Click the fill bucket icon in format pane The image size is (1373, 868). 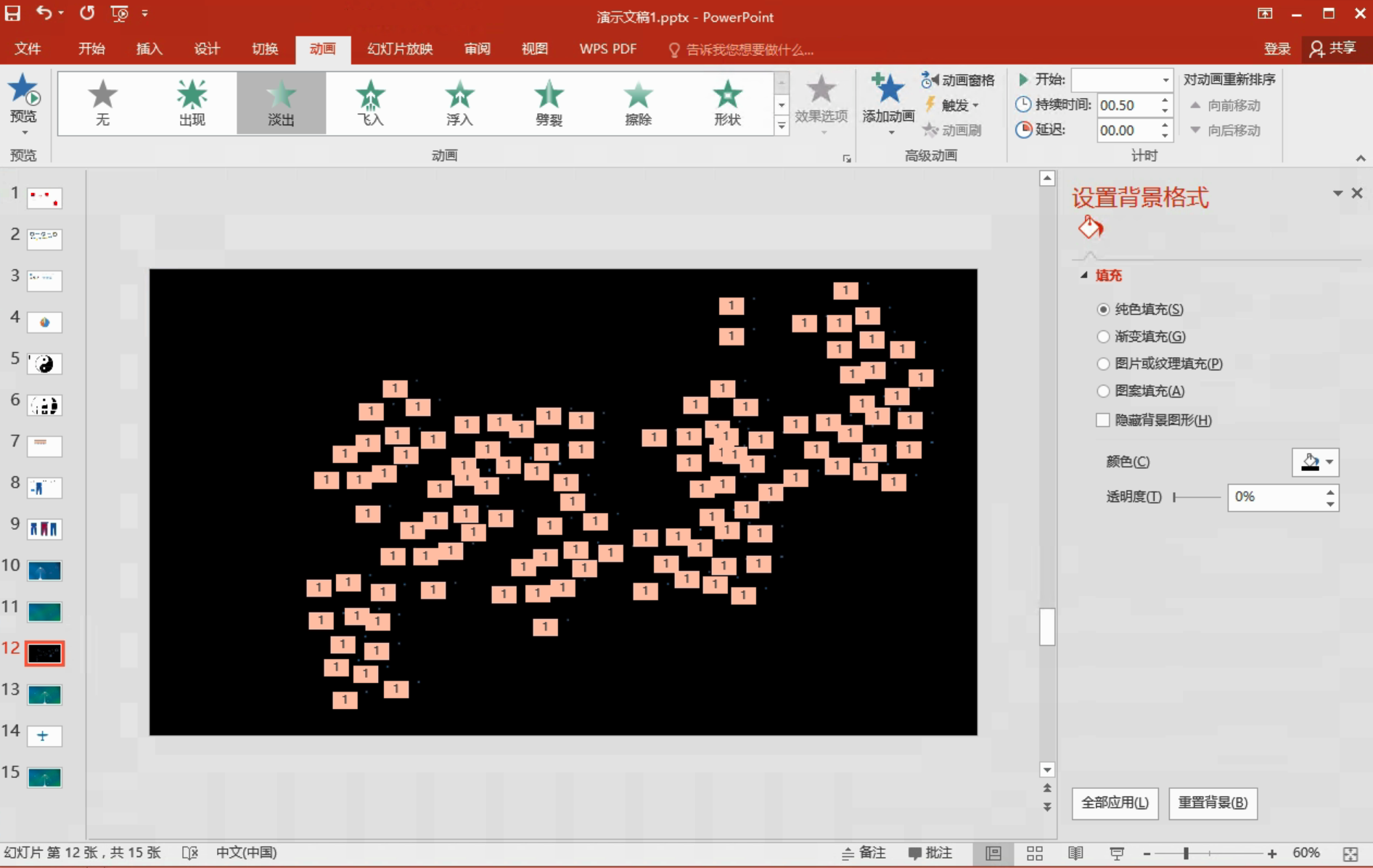[1090, 228]
